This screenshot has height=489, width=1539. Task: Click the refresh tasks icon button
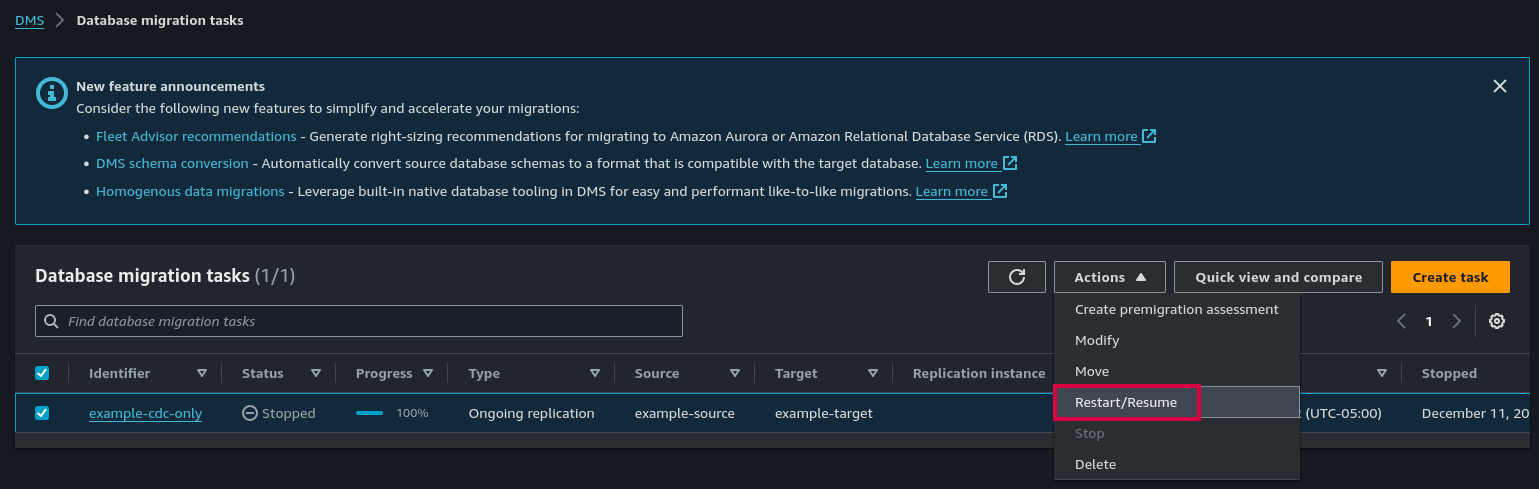coord(1017,277)
